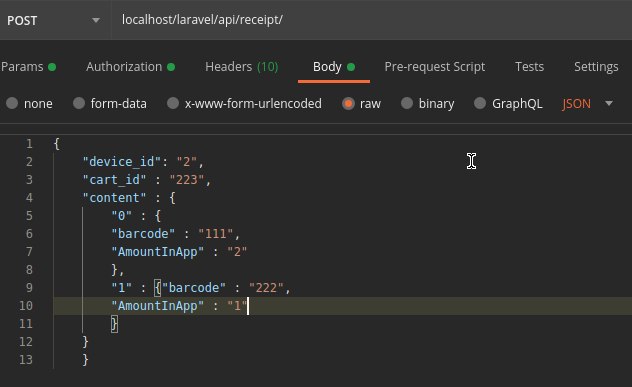This screenshot has height=387, width=632.
Task: Click the "cart_id" key on line 3
Action: click(x=114, y=179)
